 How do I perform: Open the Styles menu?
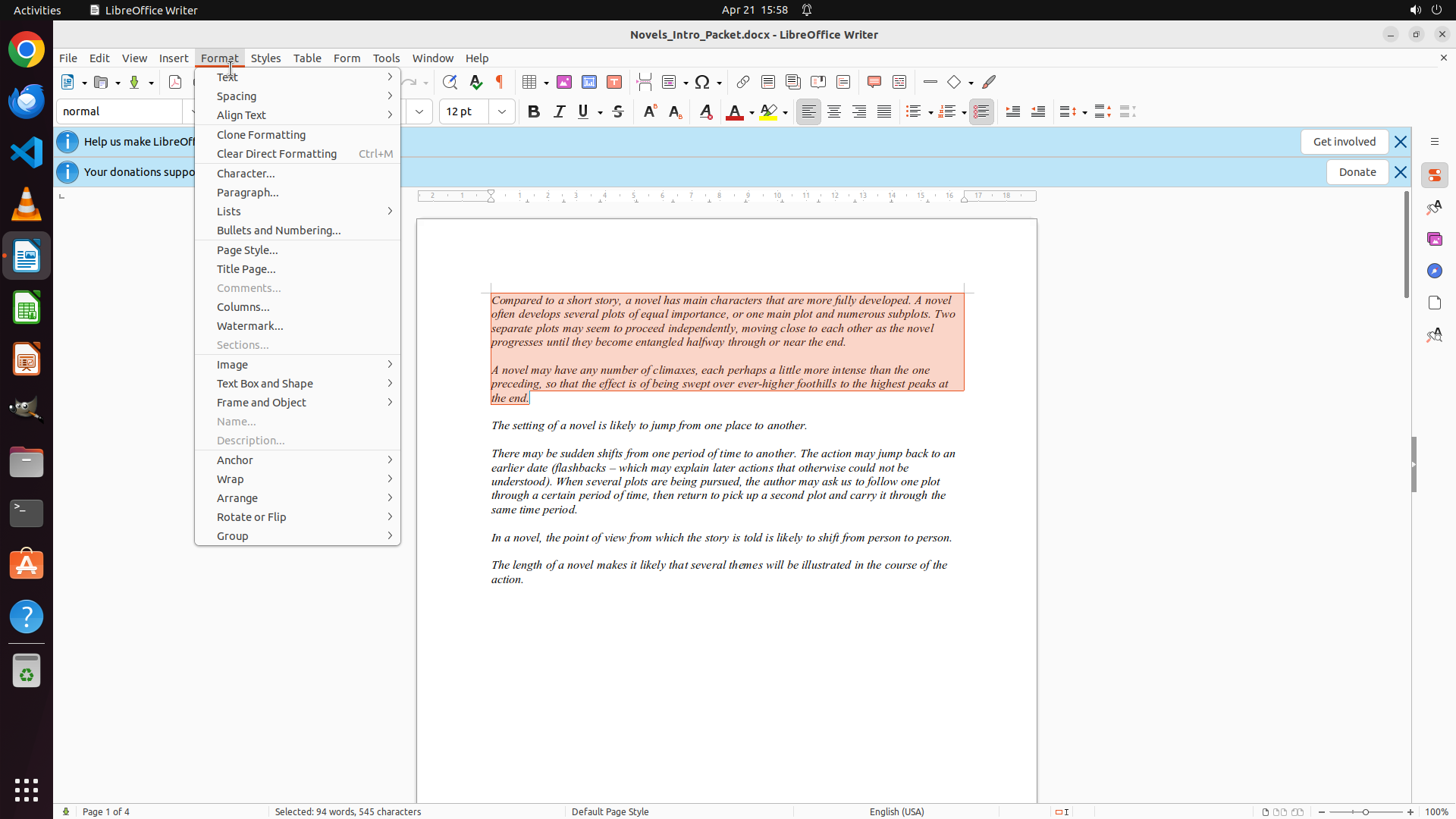pyautogui.click(x=265, y=58)
